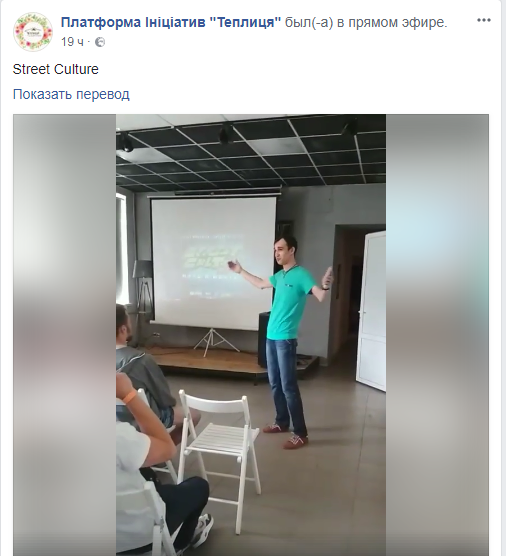The height and width of the screenshot is (556, 506).
Task: Play the Street Culture live video
Action: pyautogui.click(x=251, y=335)
